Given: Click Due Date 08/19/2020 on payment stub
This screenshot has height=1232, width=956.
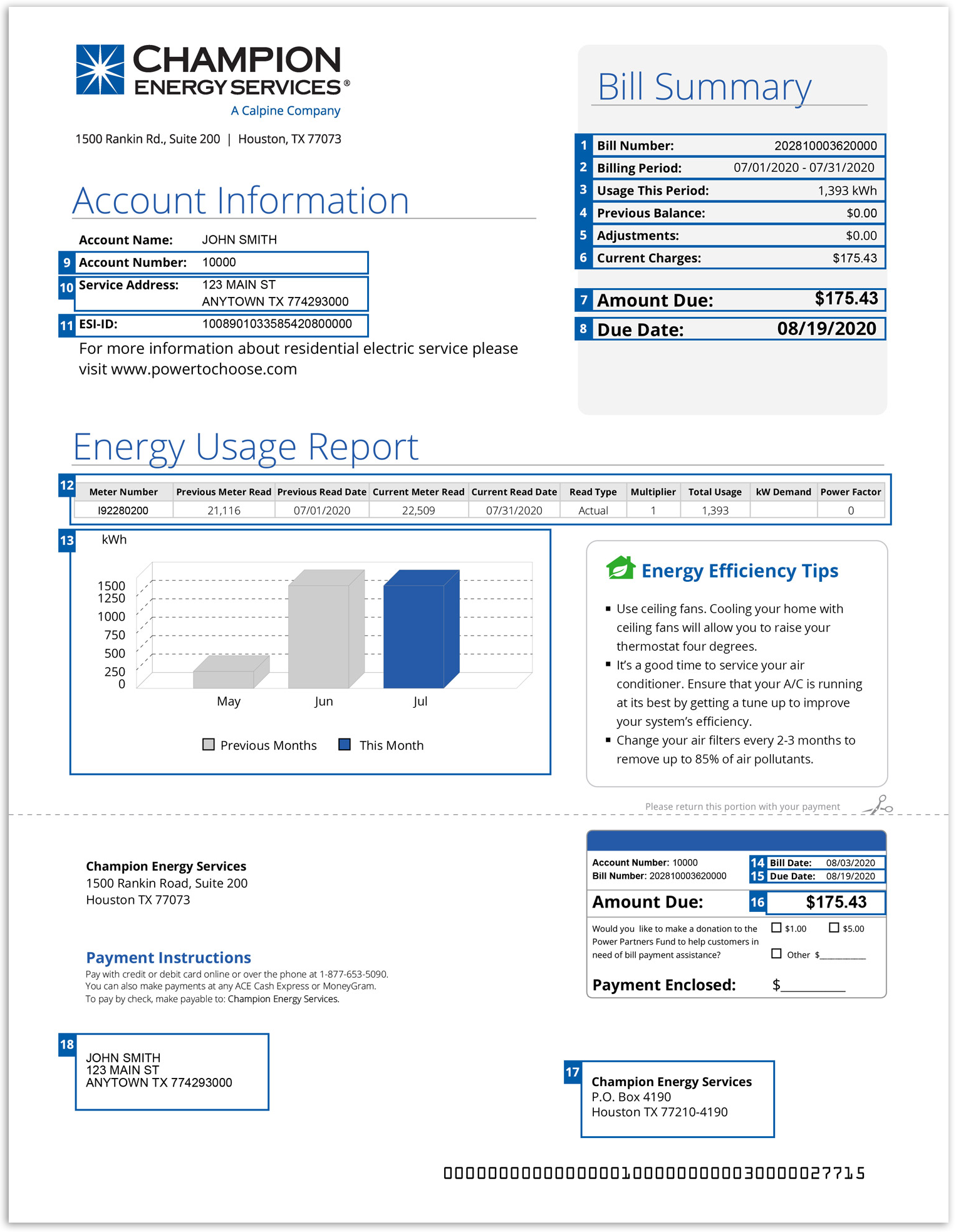Looking at the screenshot, I should click(x=851, y=876).
